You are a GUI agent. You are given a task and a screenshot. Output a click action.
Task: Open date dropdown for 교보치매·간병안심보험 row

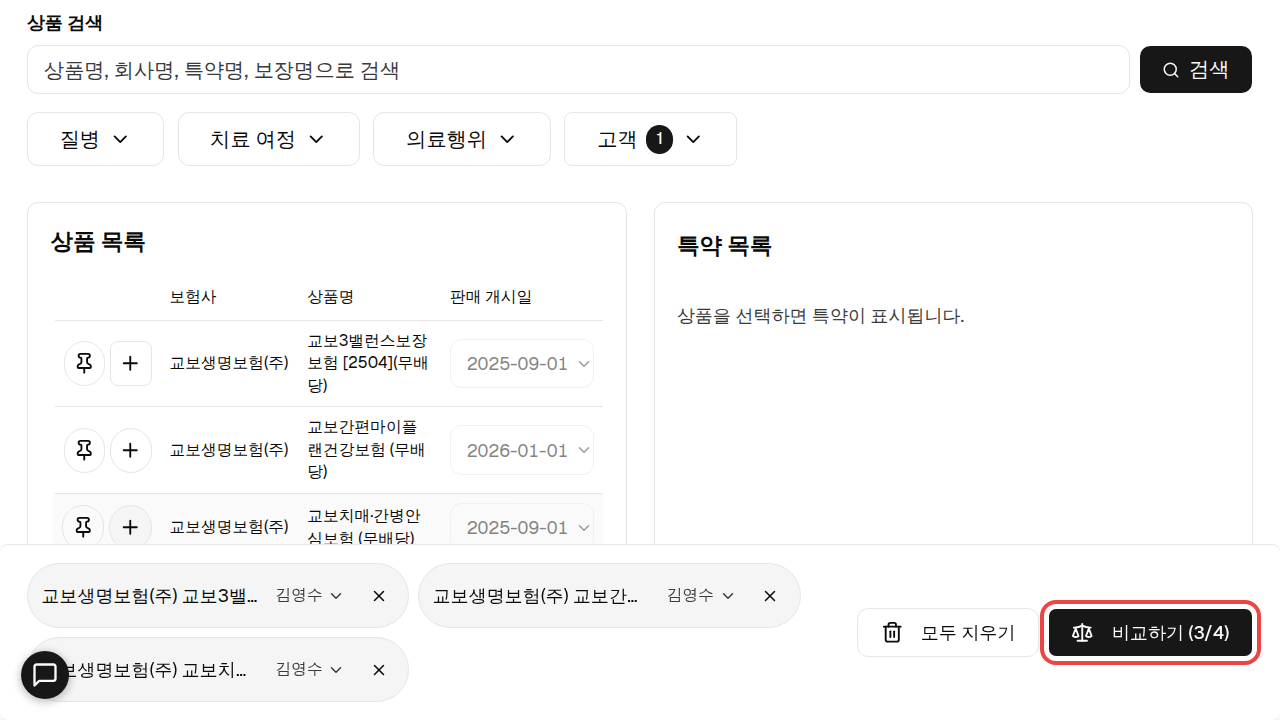tap(522, 526)
